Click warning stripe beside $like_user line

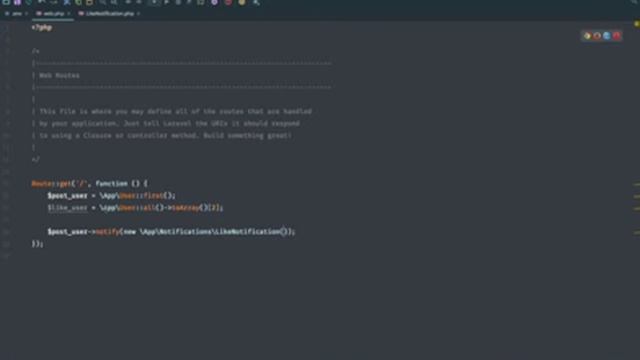pos(637,209)
